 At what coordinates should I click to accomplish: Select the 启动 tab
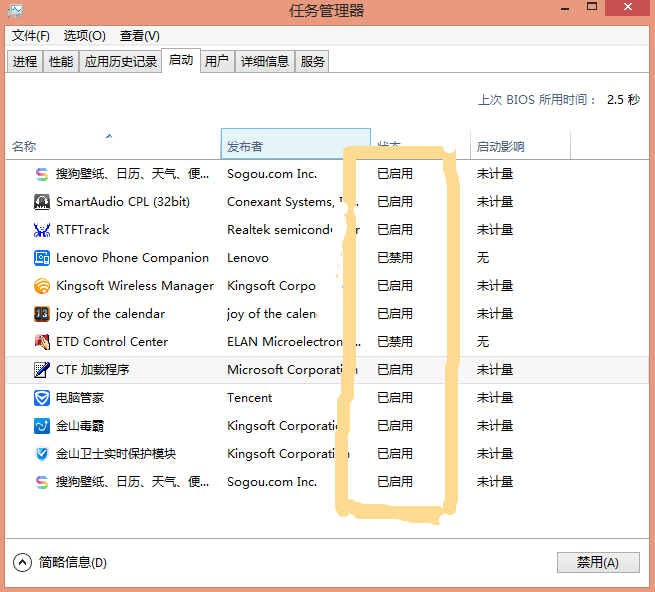point(181,60)
